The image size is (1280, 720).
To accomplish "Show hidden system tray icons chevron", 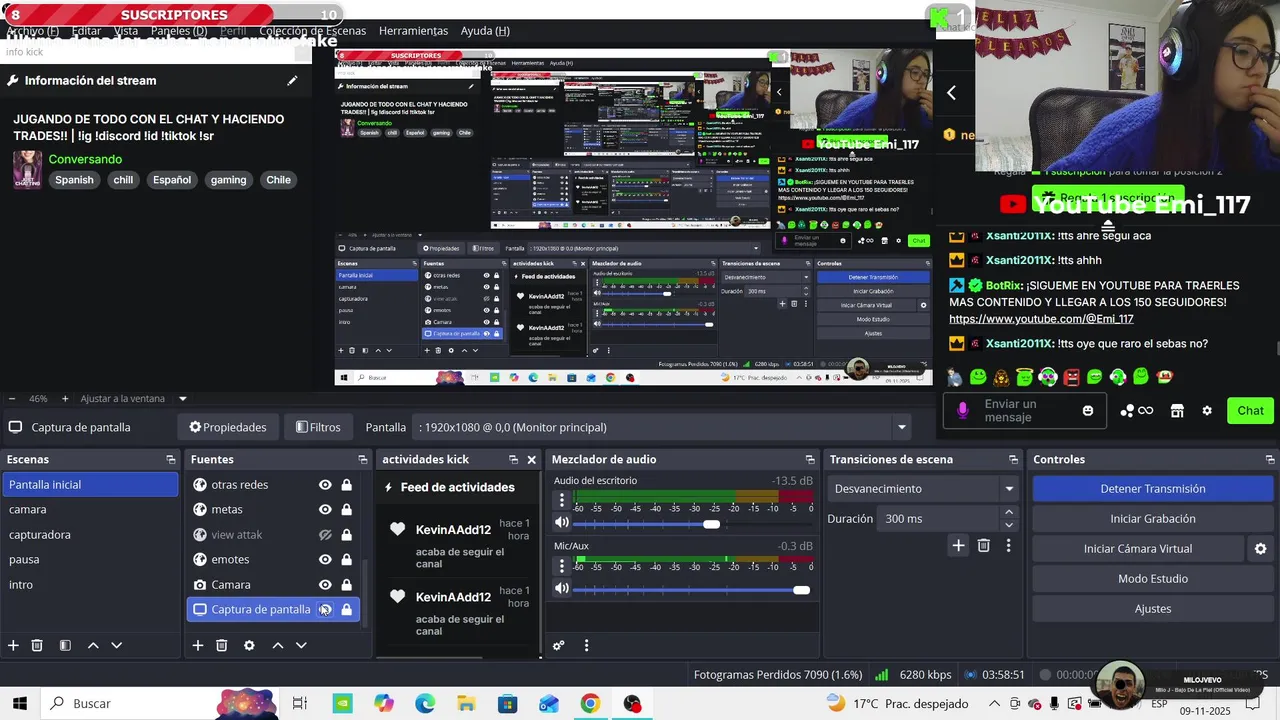I will [x=994, y=703].
